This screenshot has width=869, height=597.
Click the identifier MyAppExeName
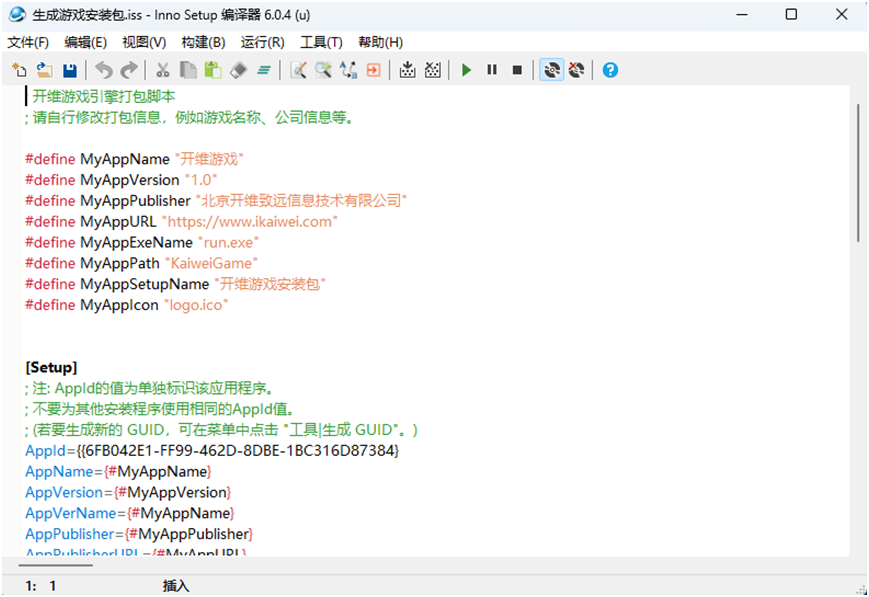click(x=136, y=242)
